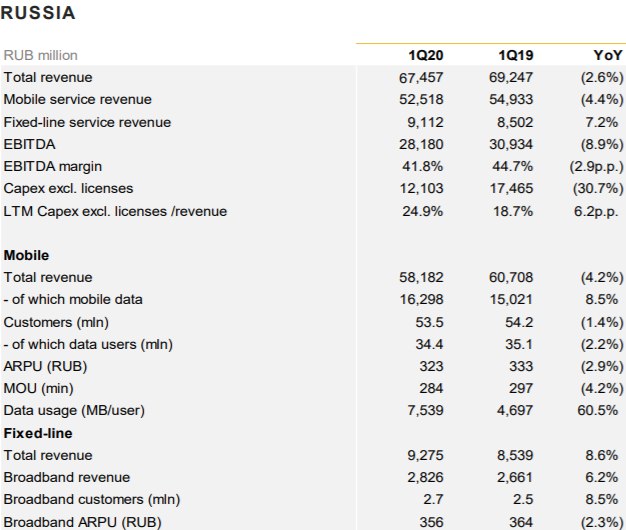This screenshot has width=626, height=530.
Task: Select 28,180 EBITDA value
Action: [421, 144]
